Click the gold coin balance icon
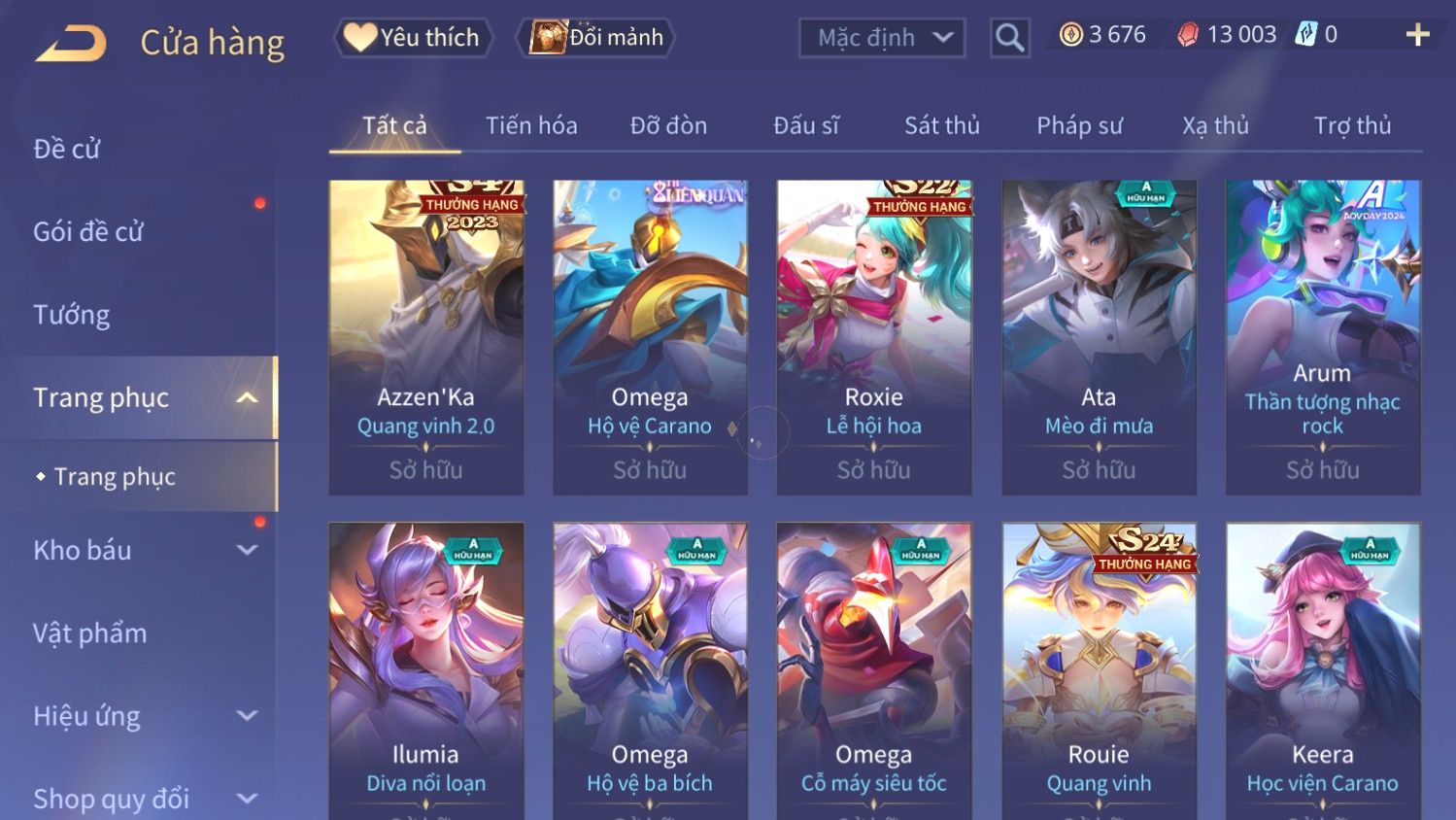 pos(1070,35)
